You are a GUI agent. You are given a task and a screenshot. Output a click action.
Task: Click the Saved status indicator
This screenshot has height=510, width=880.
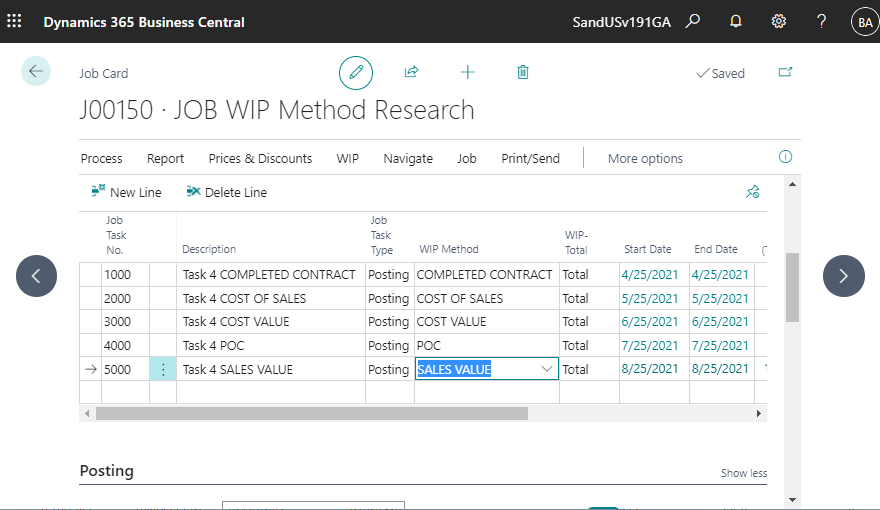point(720,73)
